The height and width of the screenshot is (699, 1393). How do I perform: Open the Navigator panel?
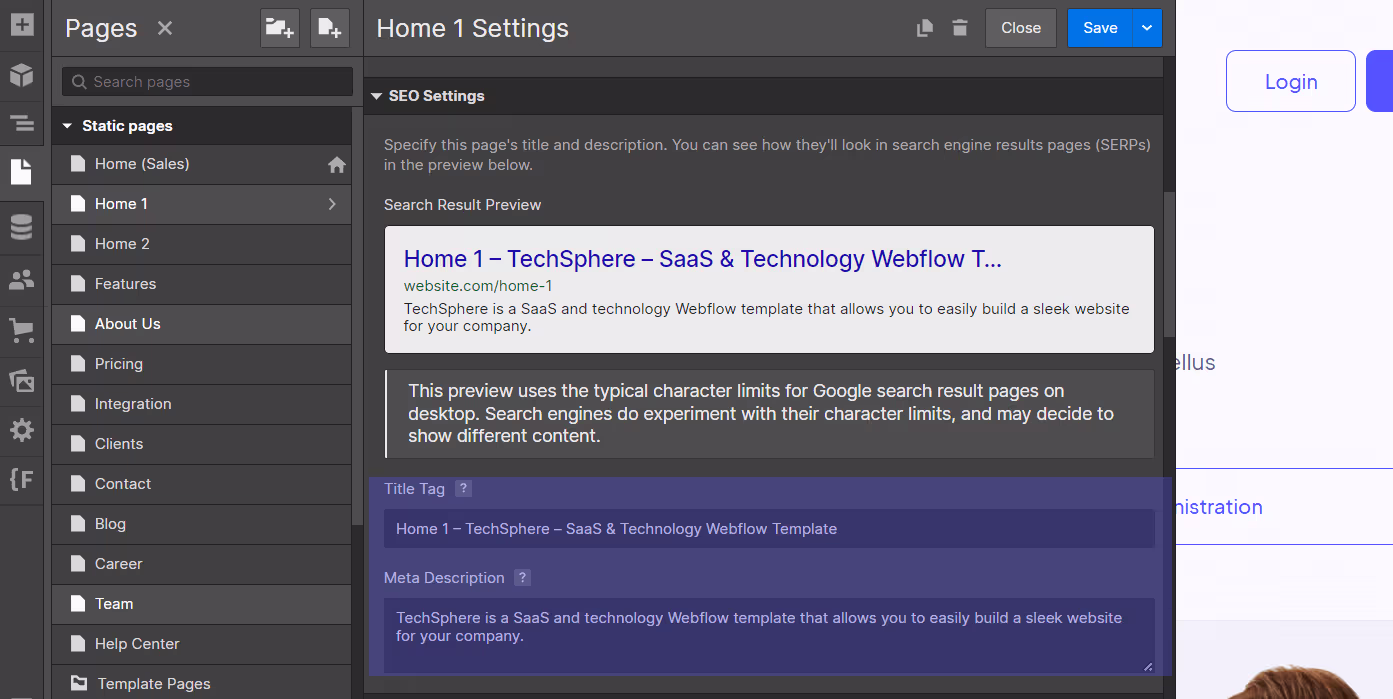coord(22,124)
